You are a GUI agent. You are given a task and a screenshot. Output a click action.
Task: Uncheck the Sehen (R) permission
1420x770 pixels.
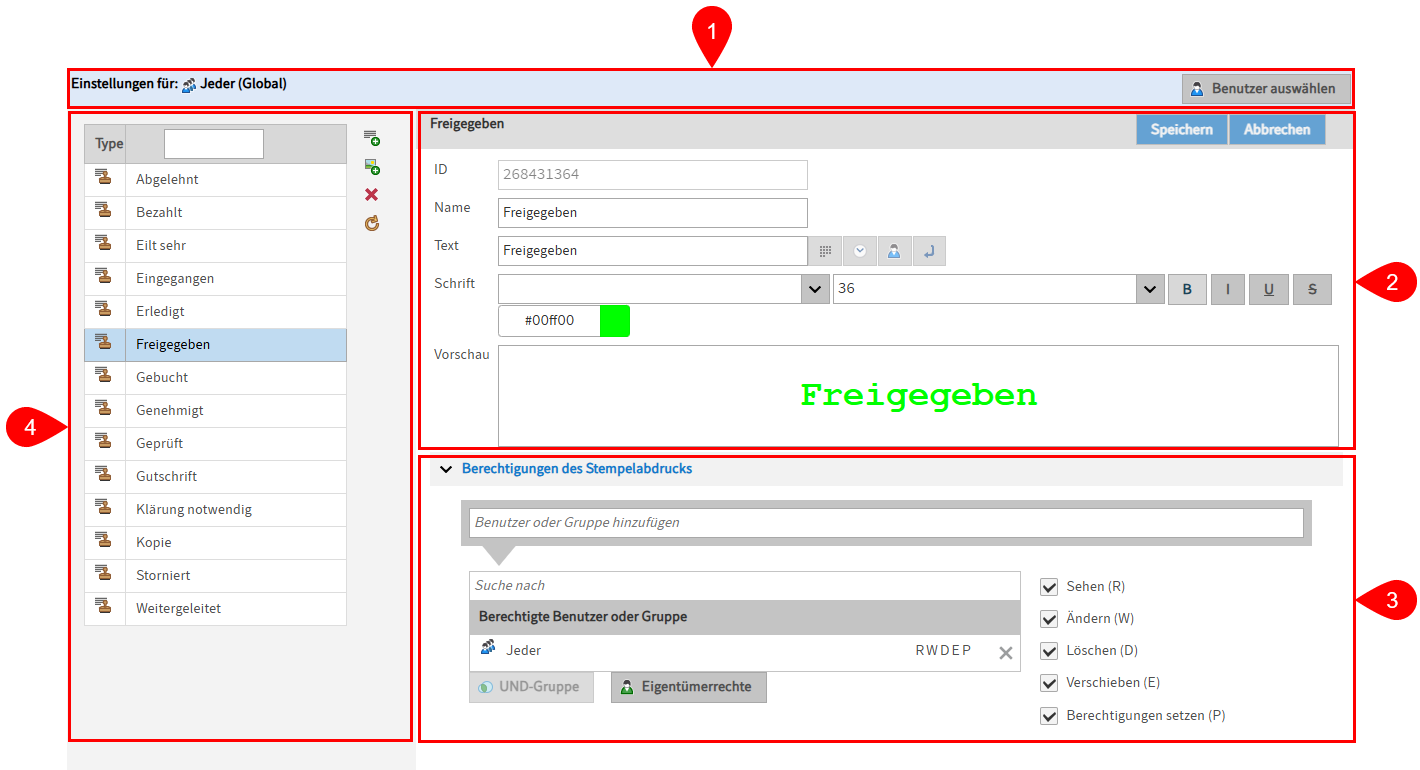click(1049, 587)
